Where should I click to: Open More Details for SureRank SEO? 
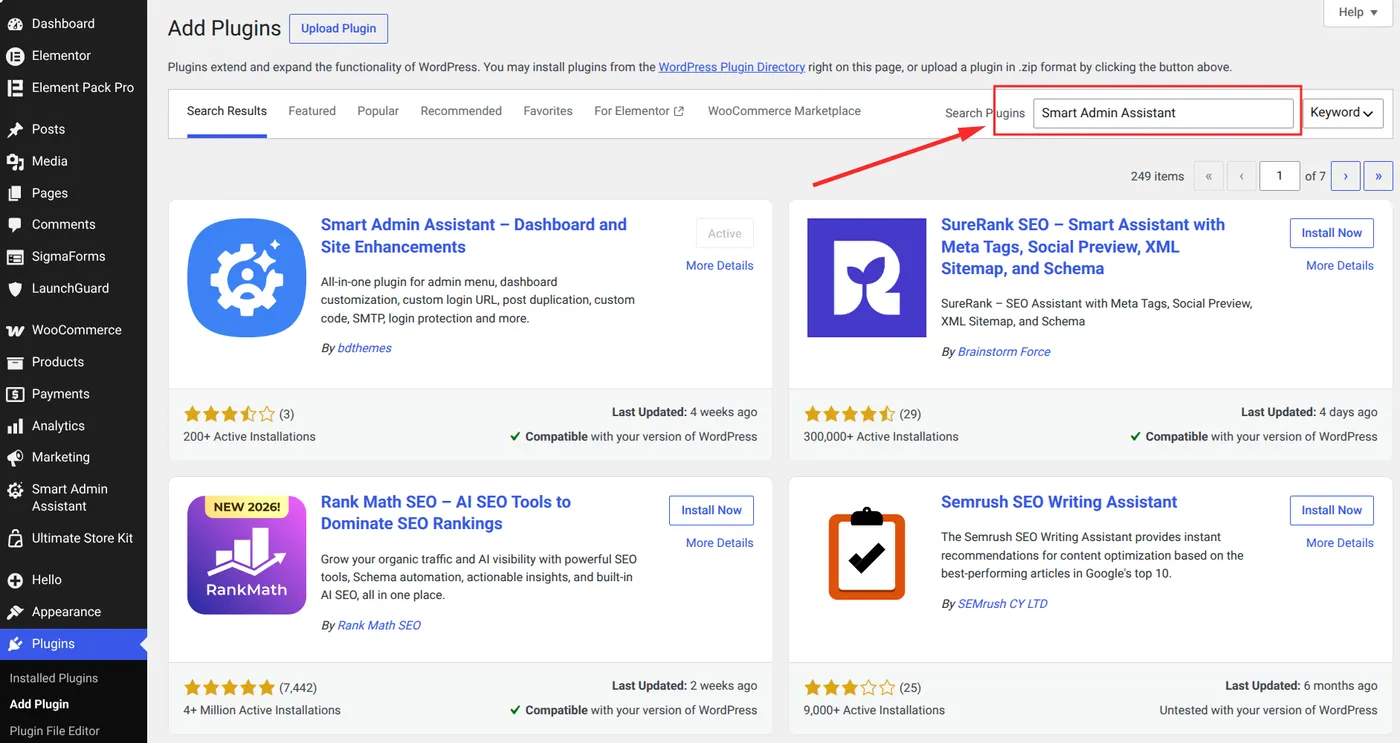pos(1340,266)
